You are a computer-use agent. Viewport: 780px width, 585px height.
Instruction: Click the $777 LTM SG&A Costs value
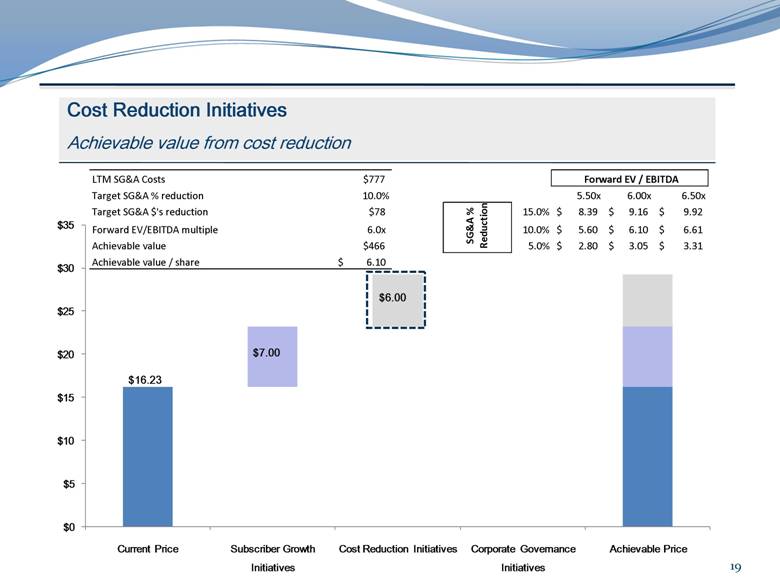(374, 179)
